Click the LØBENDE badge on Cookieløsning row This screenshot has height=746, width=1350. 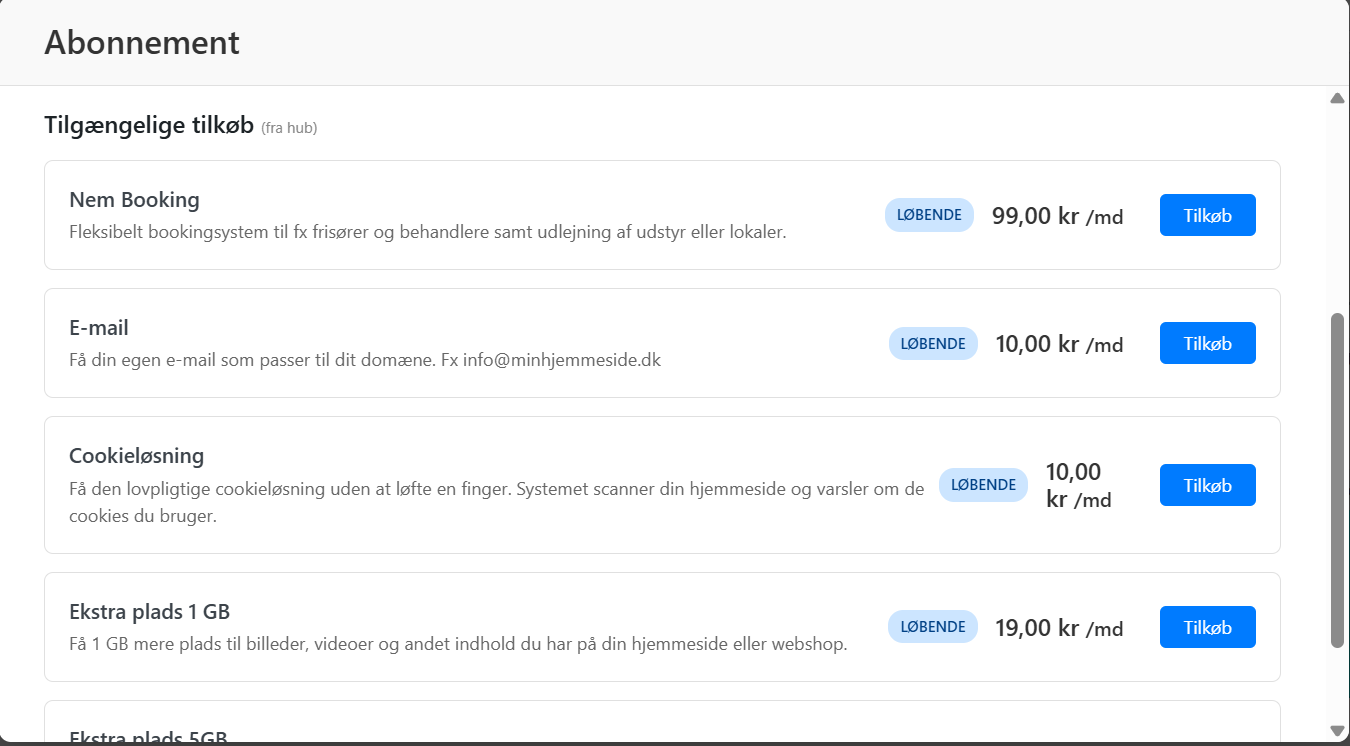tap(983, 485)
